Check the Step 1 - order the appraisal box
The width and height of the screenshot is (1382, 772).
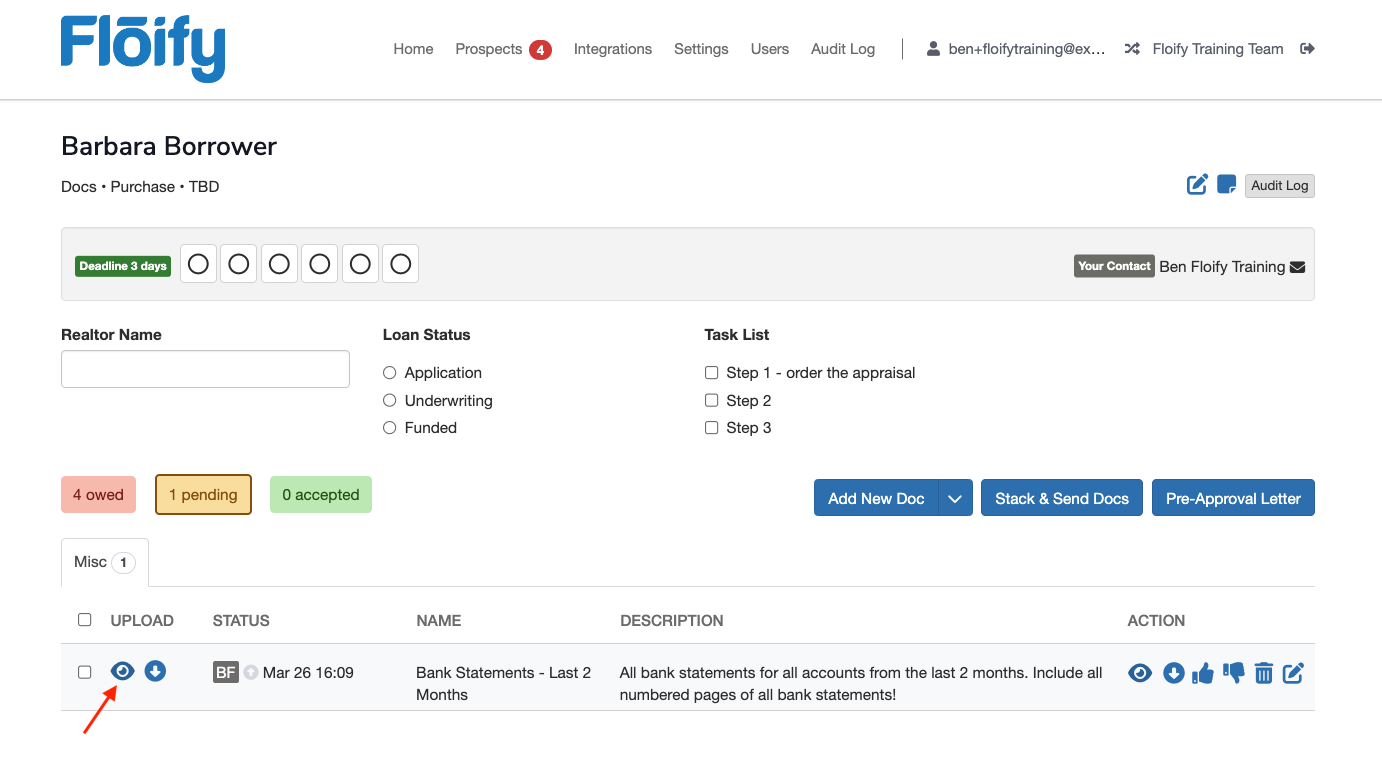pyautogui.click(x=712, y=373)
